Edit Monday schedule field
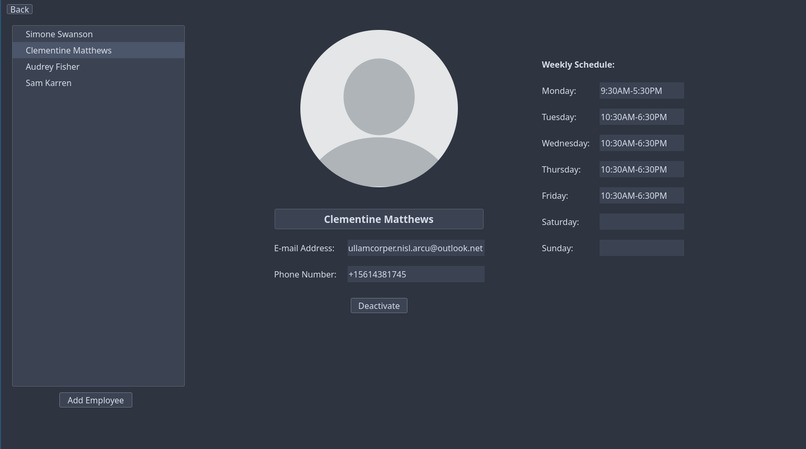Screen dimensions: 806x449 642,91
